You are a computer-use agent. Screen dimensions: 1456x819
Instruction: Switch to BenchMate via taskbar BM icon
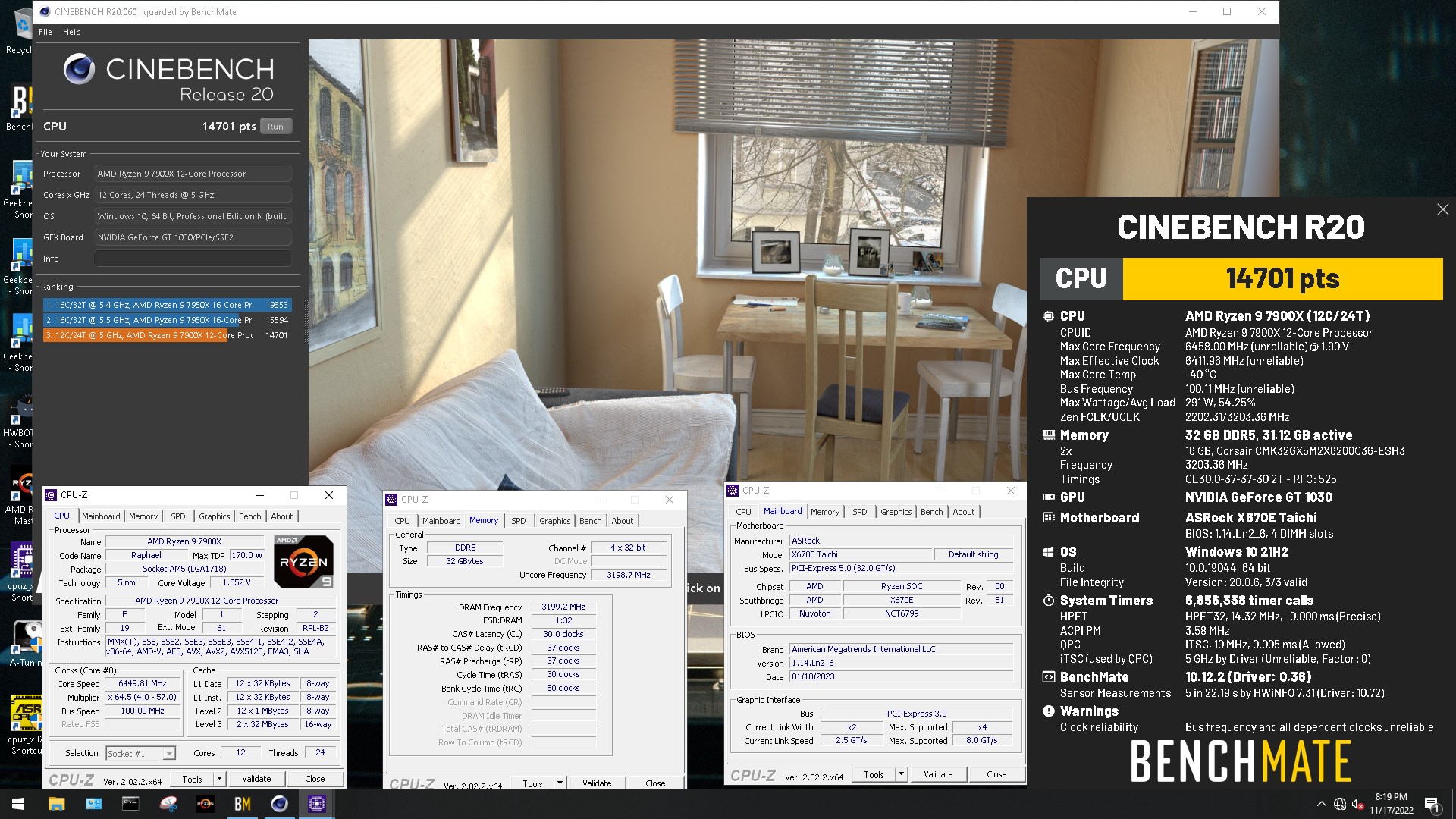242,803
